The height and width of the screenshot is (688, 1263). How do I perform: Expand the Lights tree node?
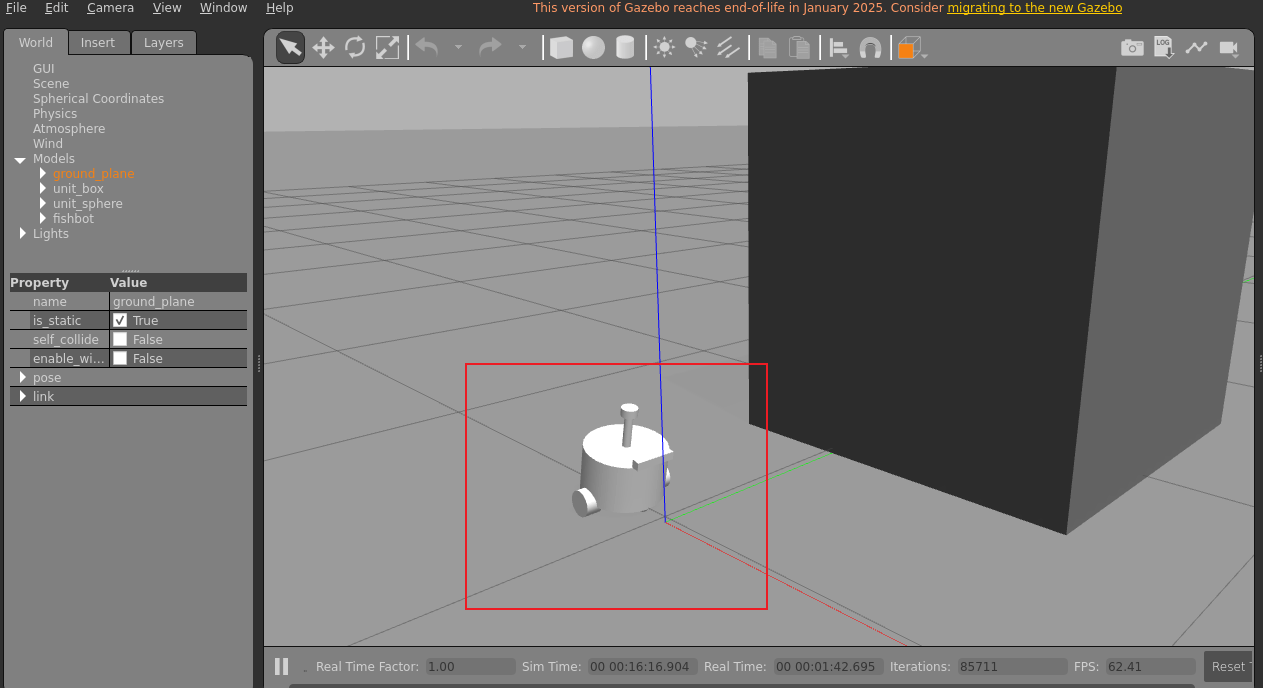coord(23,233)
